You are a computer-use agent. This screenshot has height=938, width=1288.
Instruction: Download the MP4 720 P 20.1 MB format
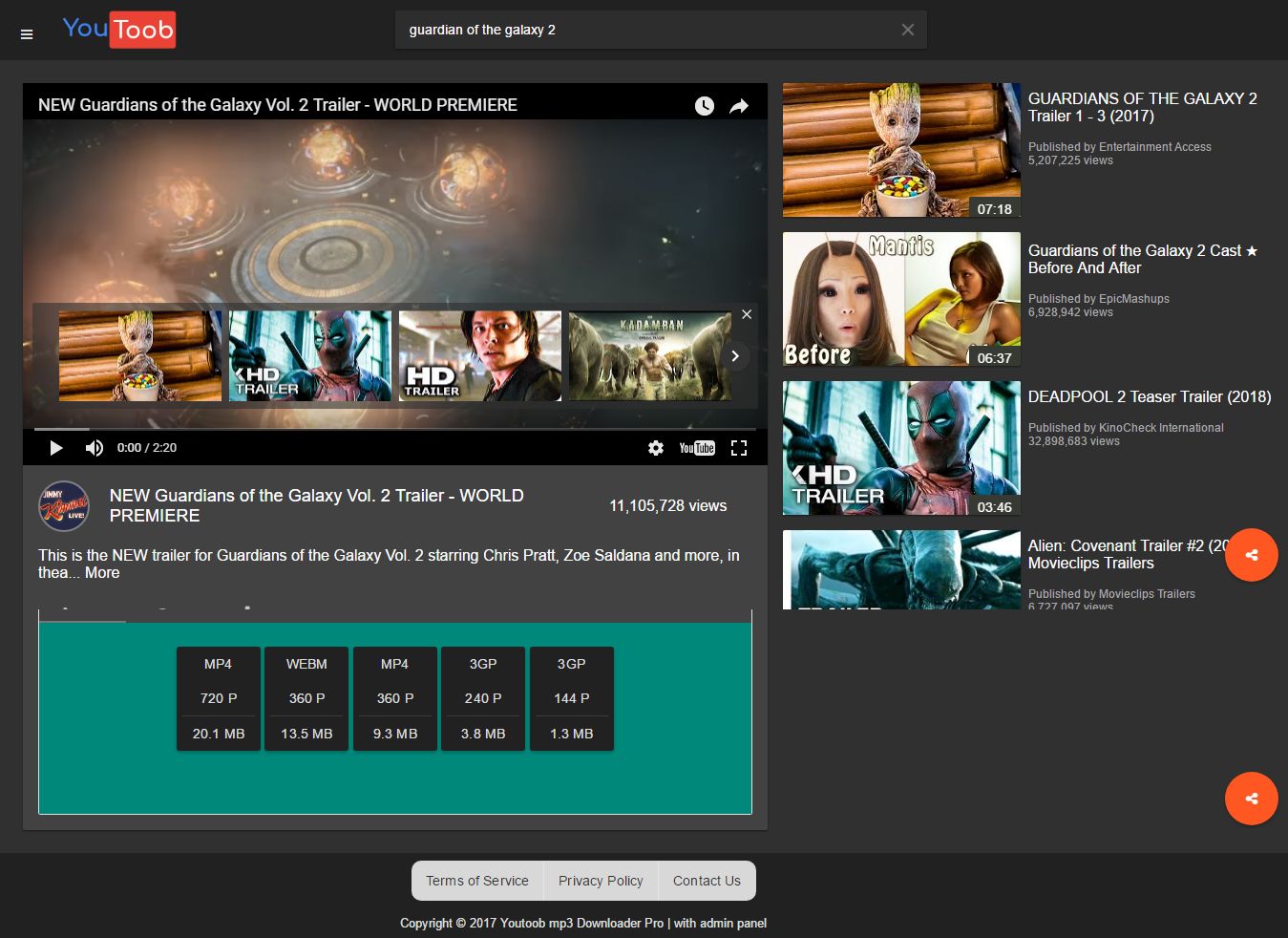click(219, 698)
